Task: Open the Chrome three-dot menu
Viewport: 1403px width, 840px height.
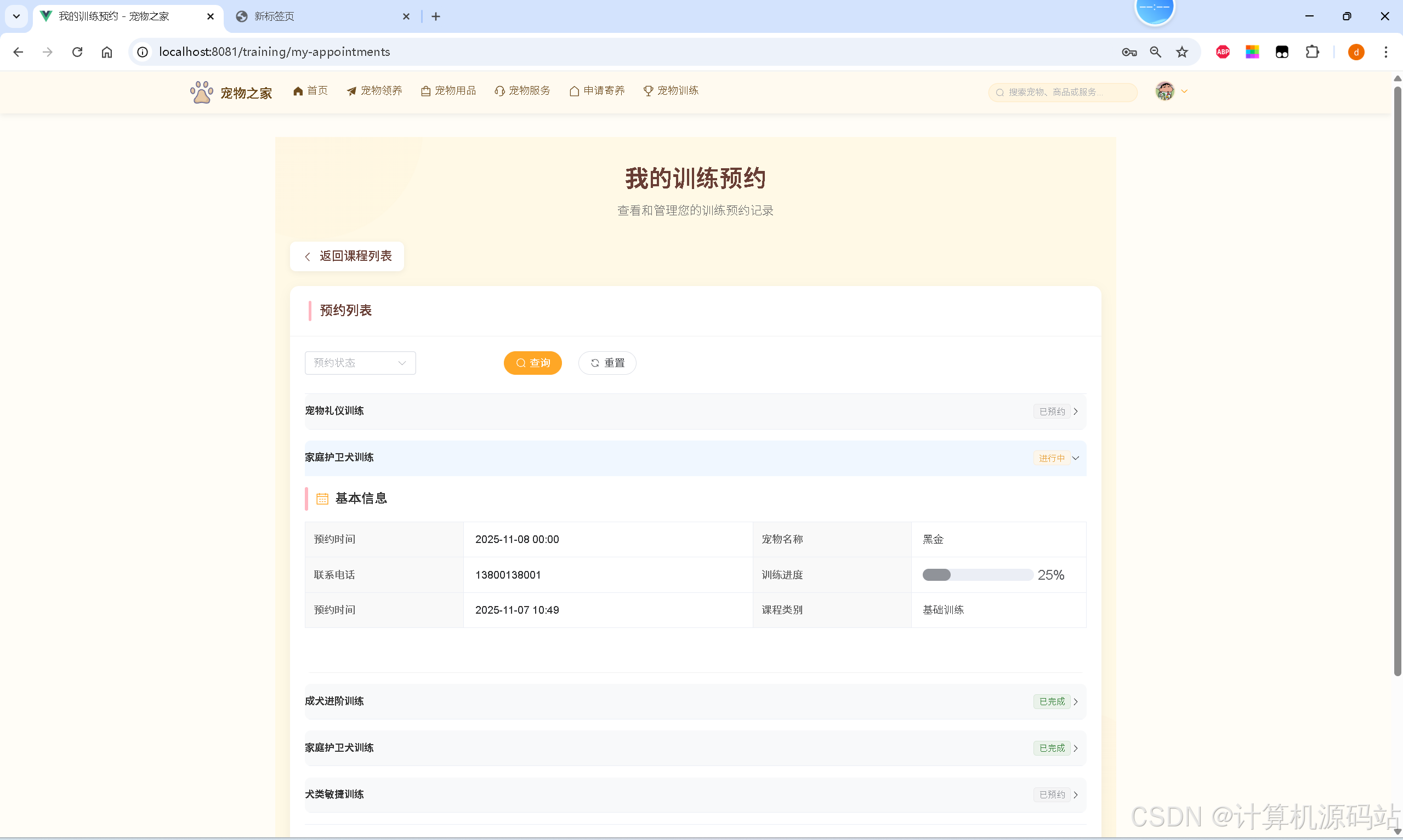Action: coord(1386,52)
